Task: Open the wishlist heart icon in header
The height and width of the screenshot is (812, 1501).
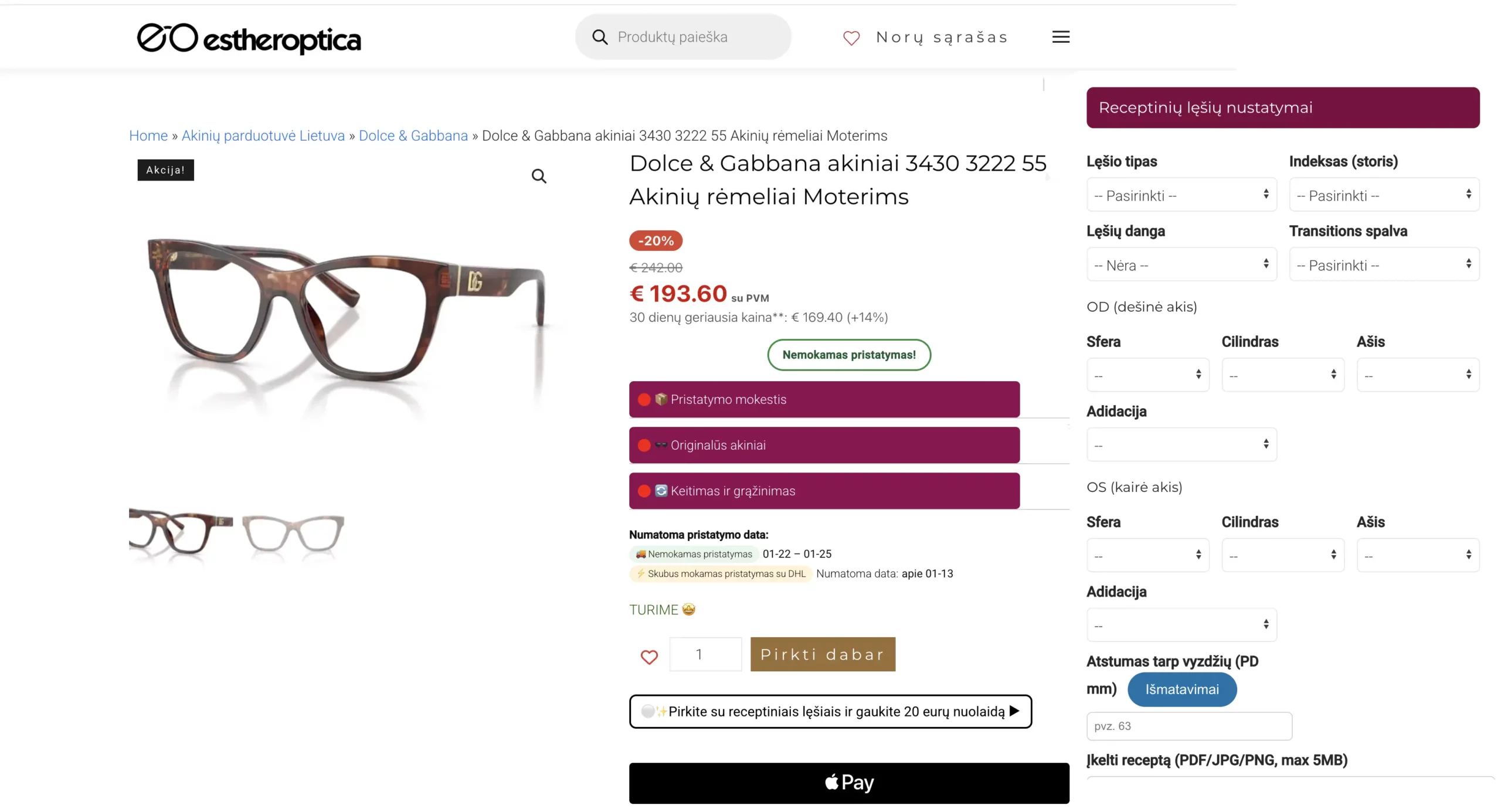Action: 851,38
